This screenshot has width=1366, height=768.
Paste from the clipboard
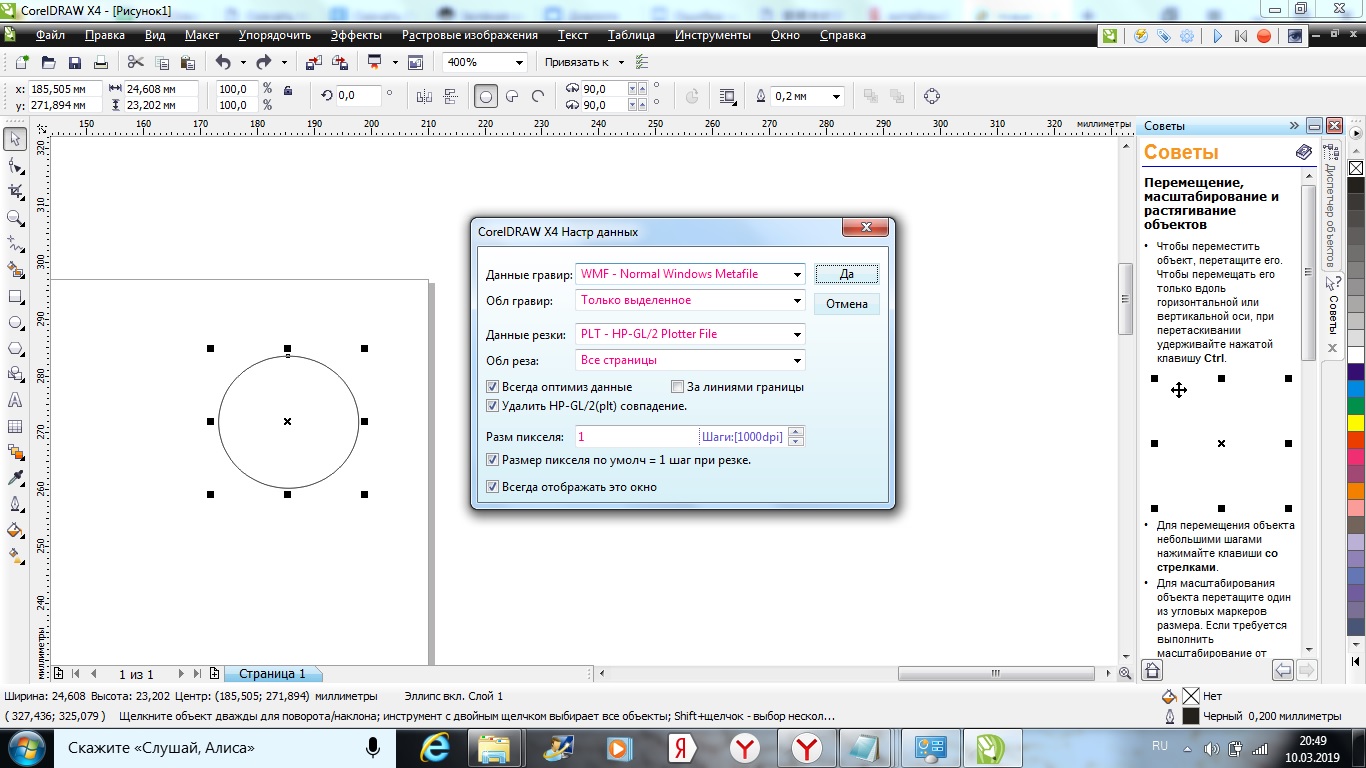tap(187, 62)
